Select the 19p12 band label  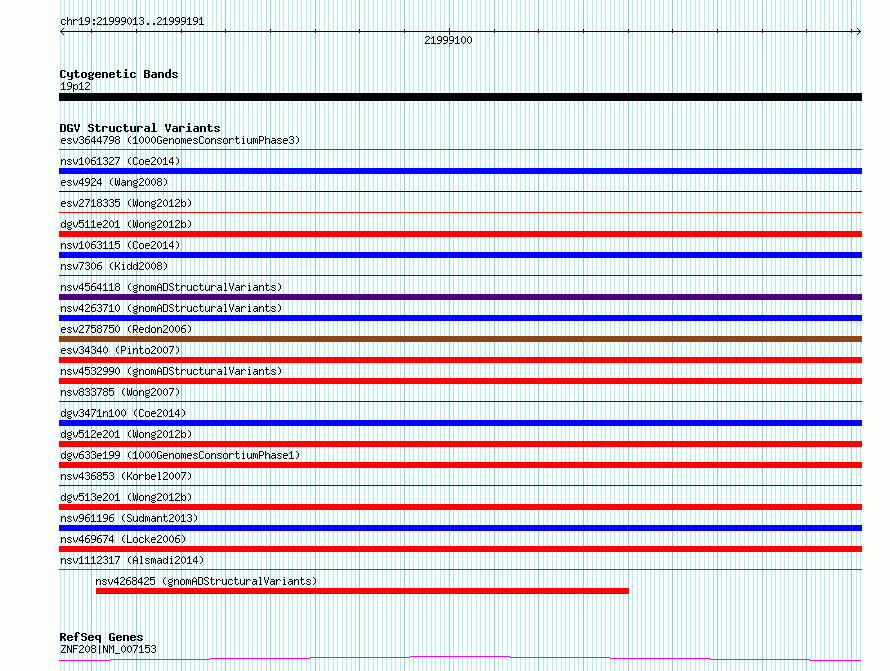[75, 86]
